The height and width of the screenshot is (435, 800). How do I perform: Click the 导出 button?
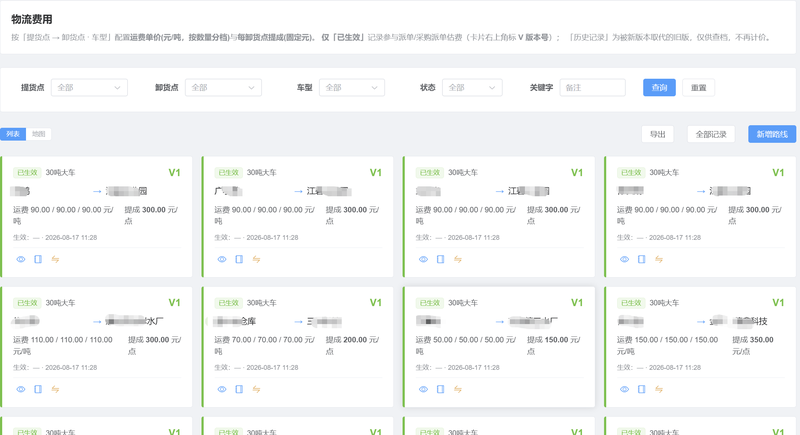[658, 134]
